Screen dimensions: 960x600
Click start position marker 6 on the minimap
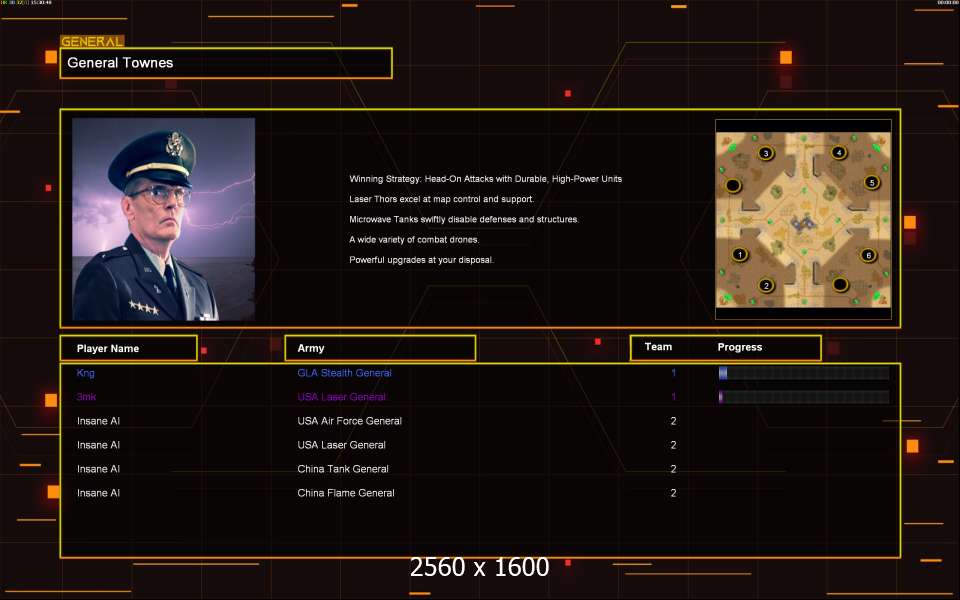point(868,255)
